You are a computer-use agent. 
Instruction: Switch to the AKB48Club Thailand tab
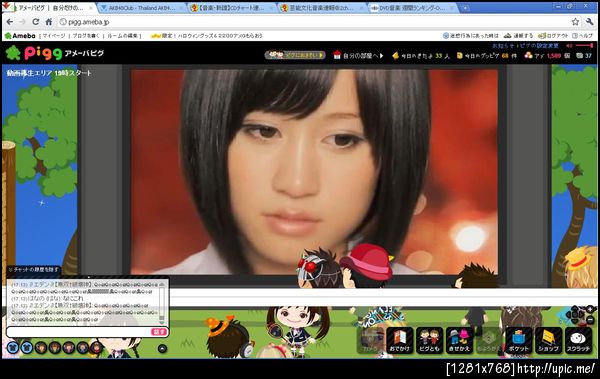pyautogui.click(x=142, y=8)
